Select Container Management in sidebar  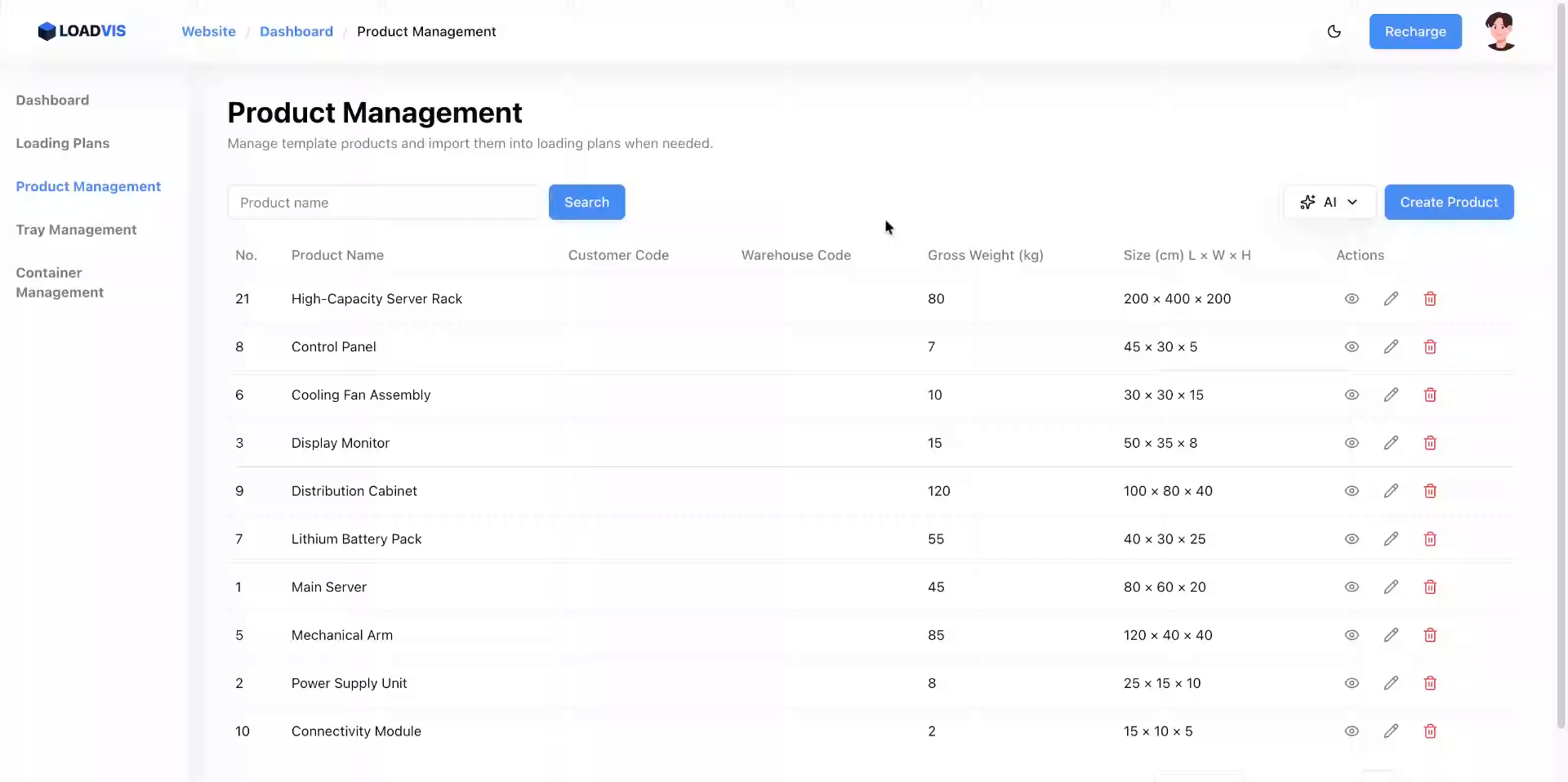coord(60,283)
